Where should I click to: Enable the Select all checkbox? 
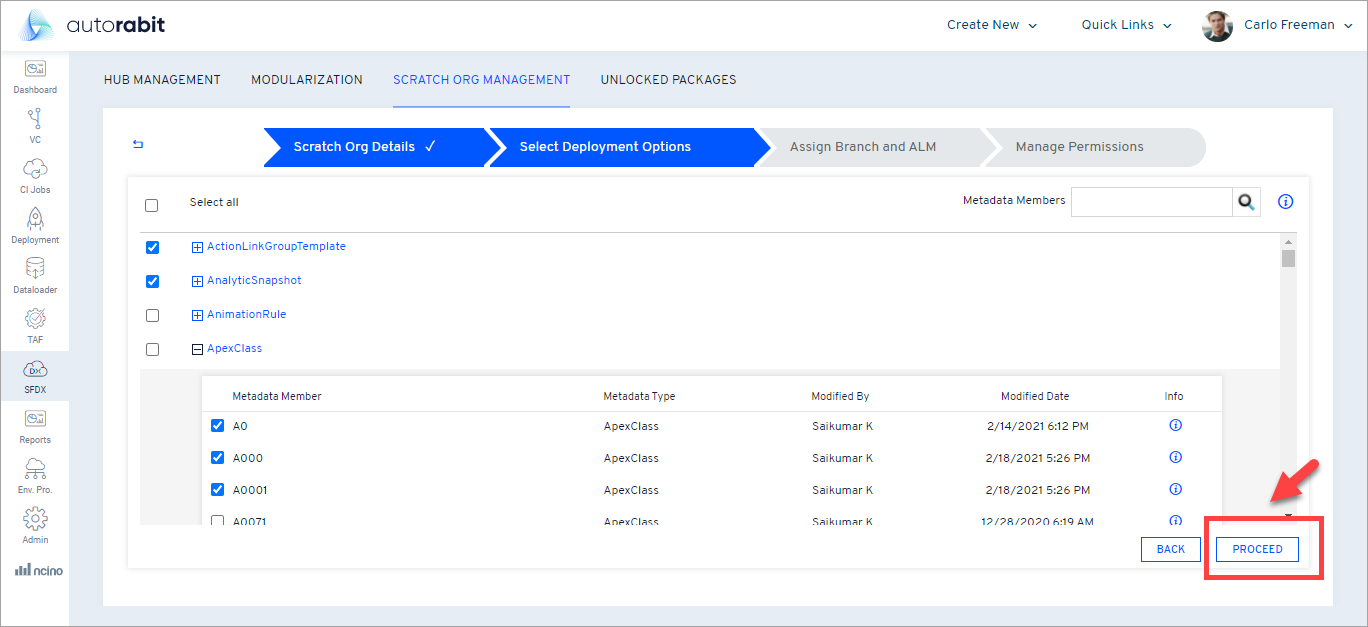[x=151, y=204]
